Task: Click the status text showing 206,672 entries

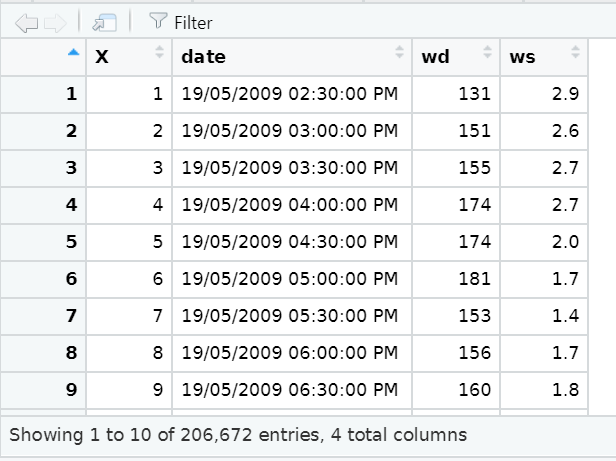Action: (x=237, y=435)
